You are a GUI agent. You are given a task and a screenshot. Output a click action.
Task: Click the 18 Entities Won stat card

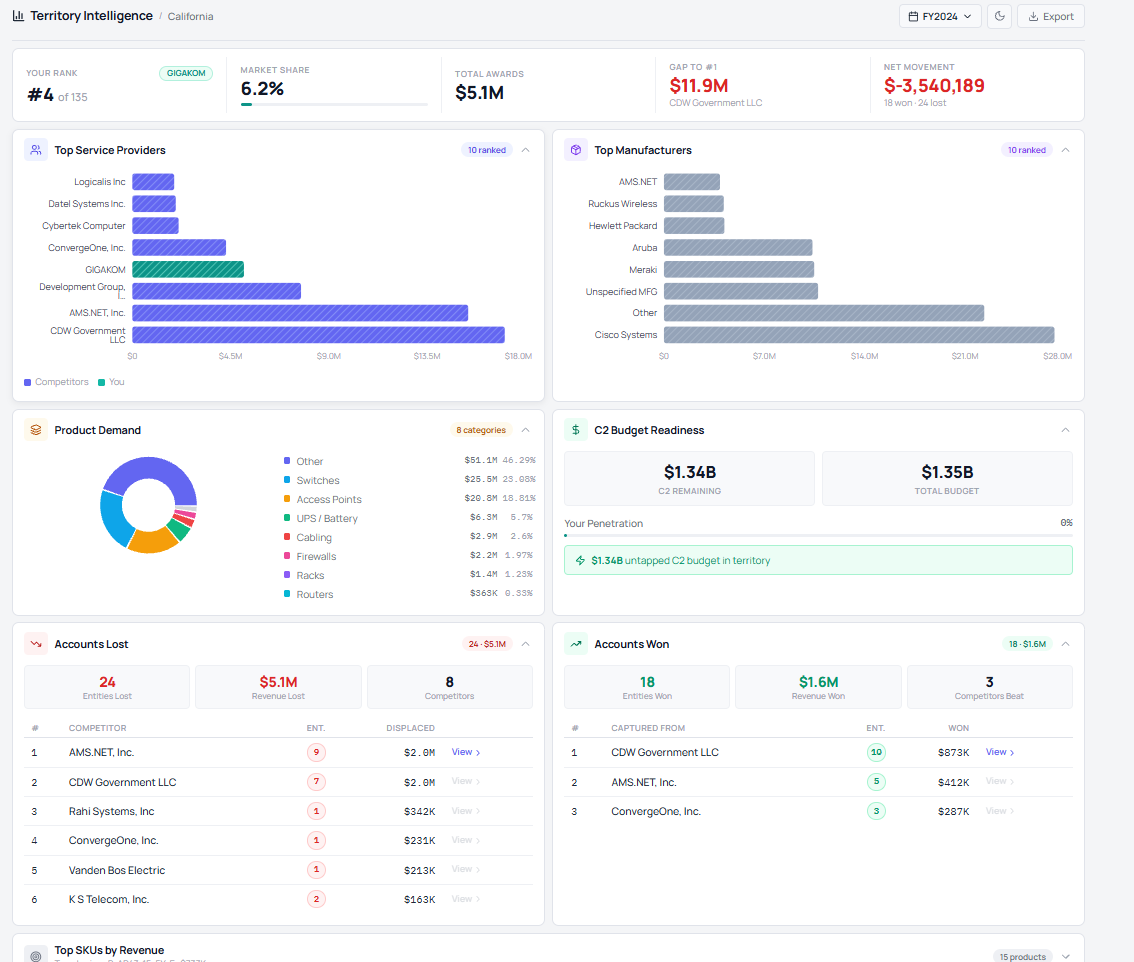647,687
